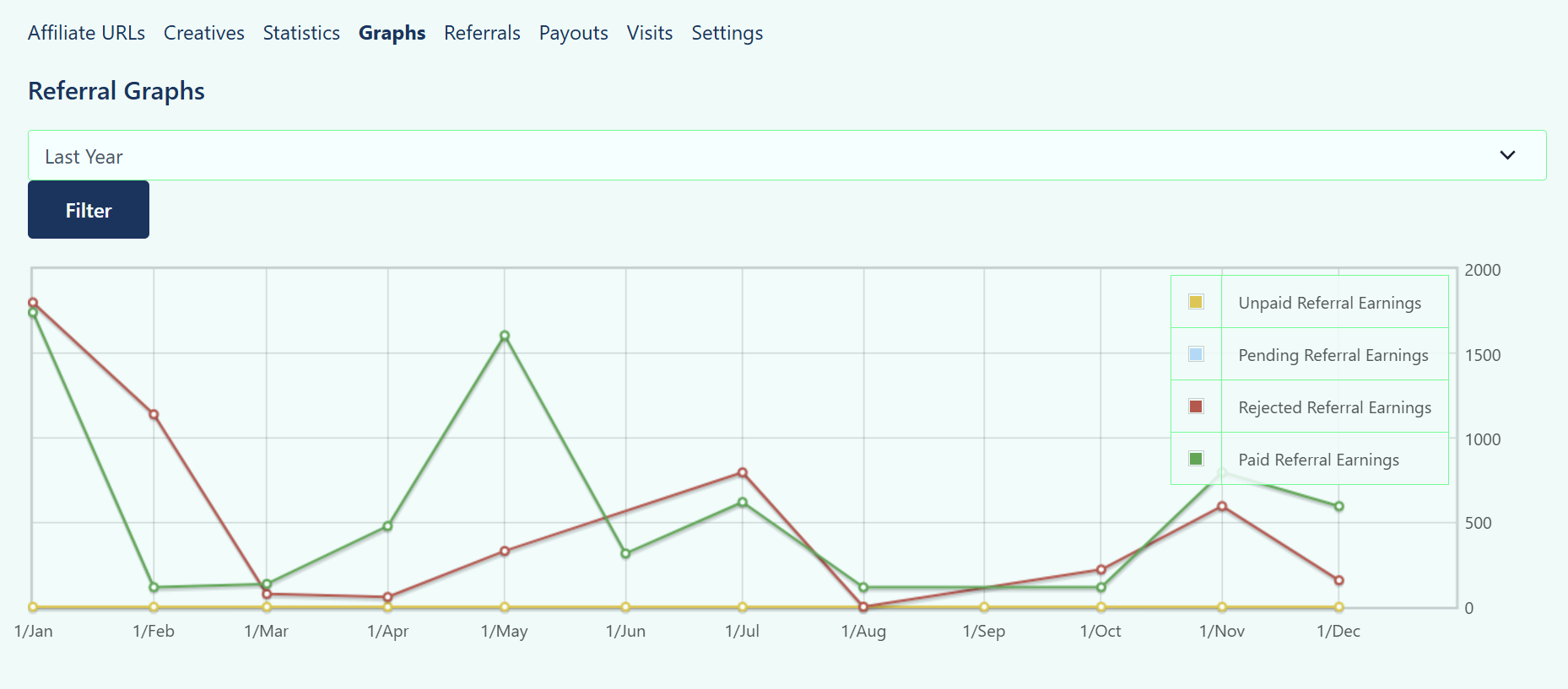Click the red 1/Jul data point

point(743,473)
